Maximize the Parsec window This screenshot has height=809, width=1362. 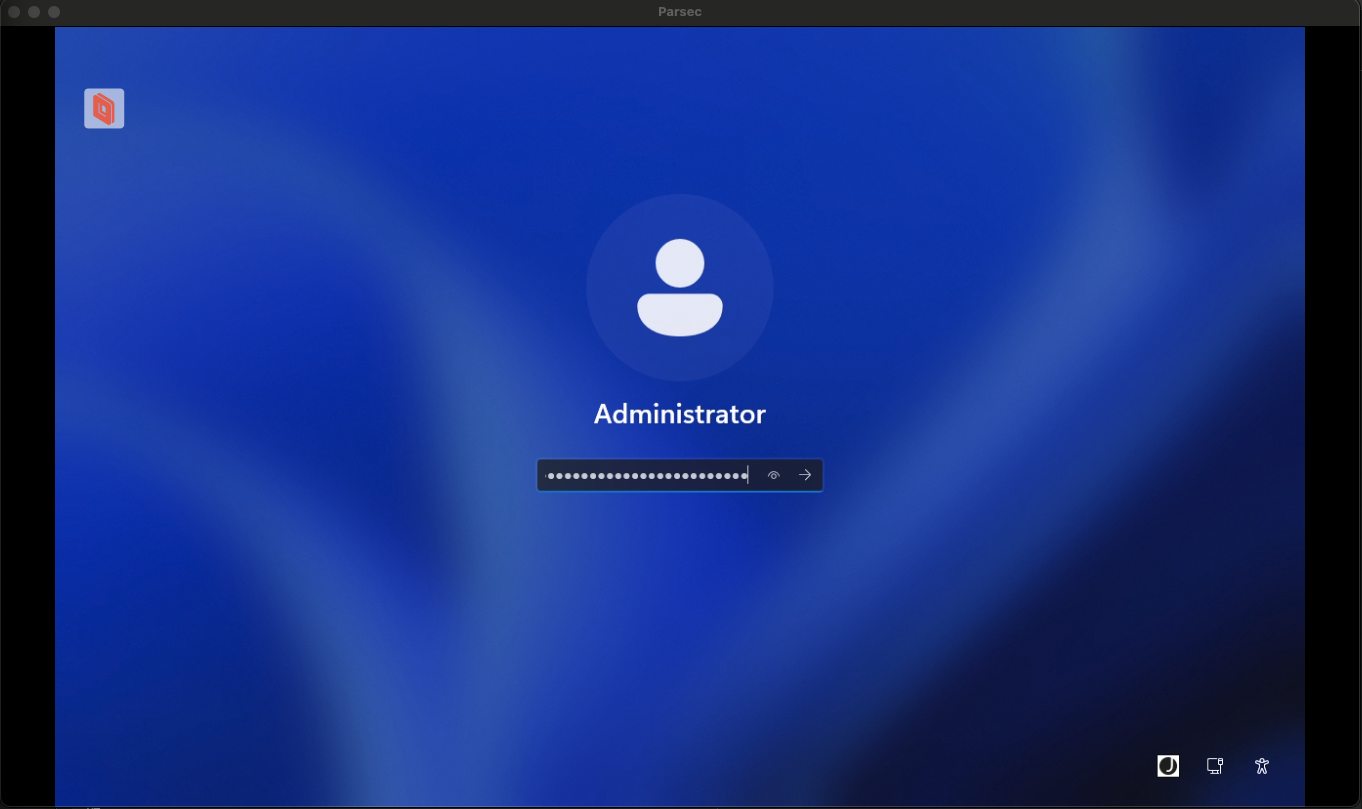click(x=54, y=12)
